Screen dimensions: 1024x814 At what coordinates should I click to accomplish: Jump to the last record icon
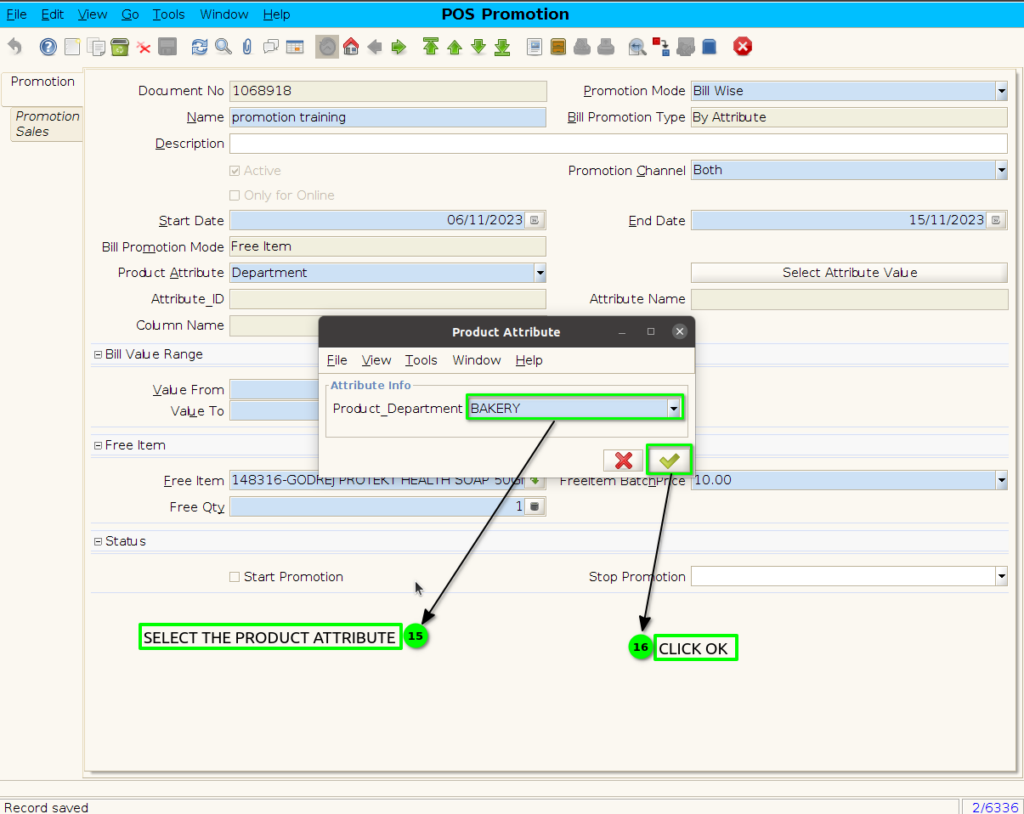pyautogui.click(x=502, y=46)
